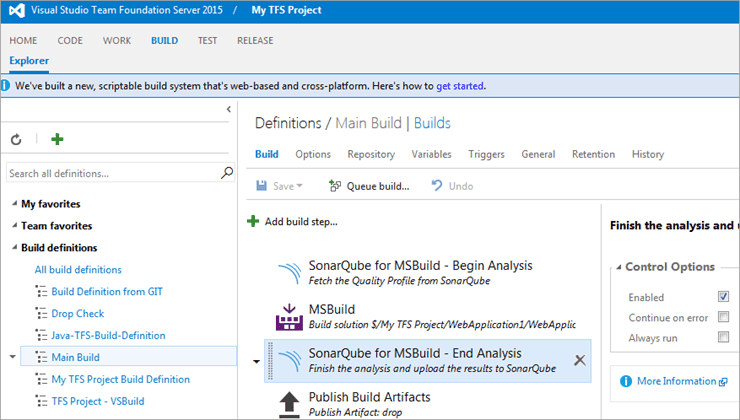Open the get started link
Viewport: 740px width, 420px height.
(x=460, y=86)
